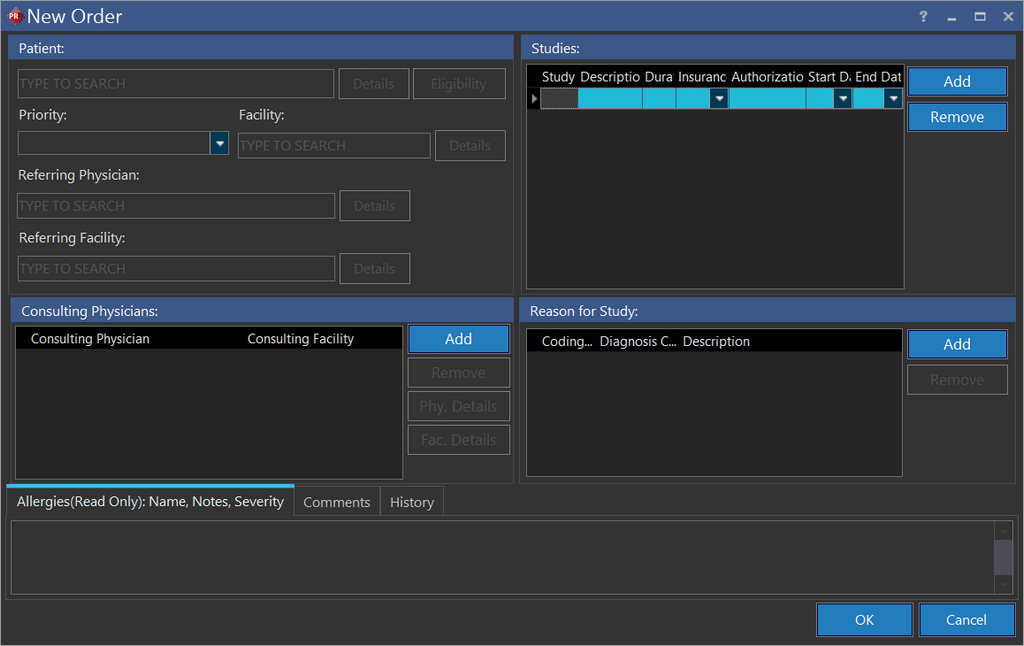Open the Start Date dropdown in Studies row
This screenshot has width=1024, height=646.
842,99
